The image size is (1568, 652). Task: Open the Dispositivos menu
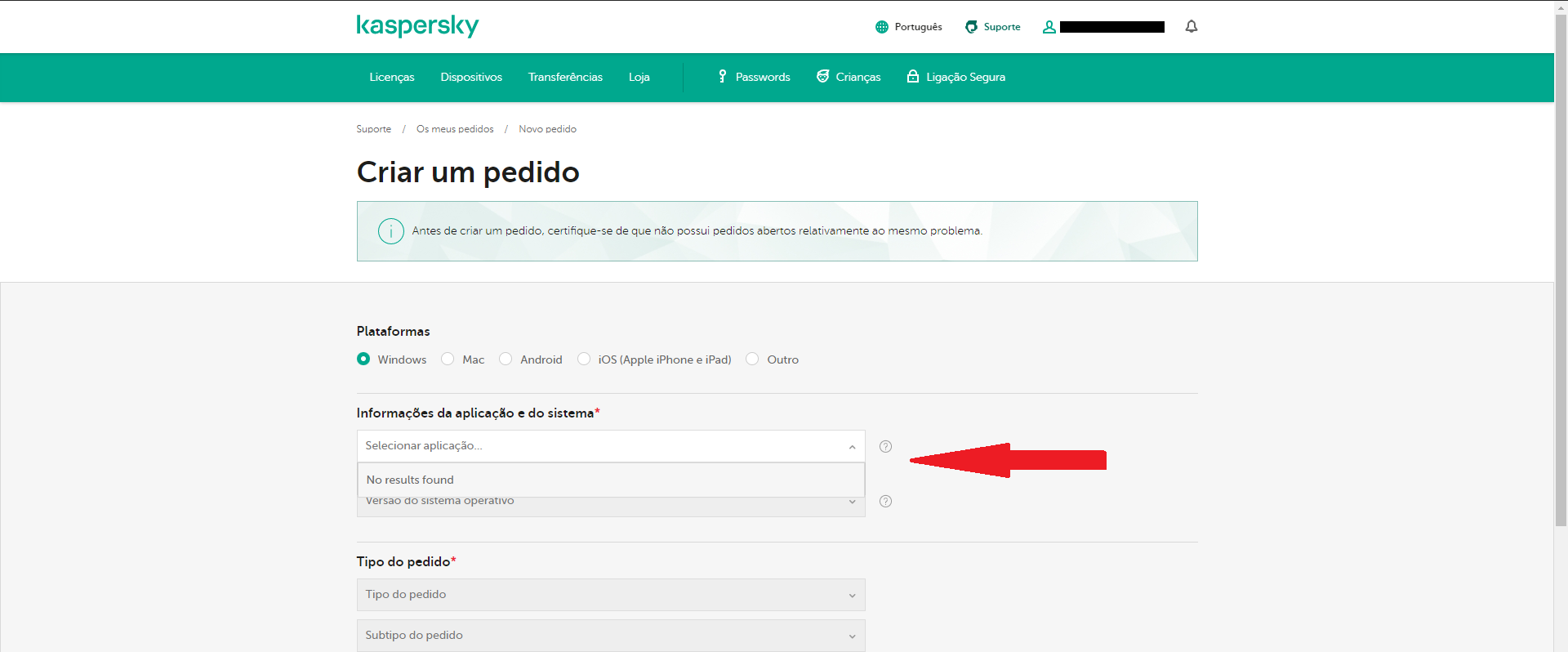coord(471,77)
